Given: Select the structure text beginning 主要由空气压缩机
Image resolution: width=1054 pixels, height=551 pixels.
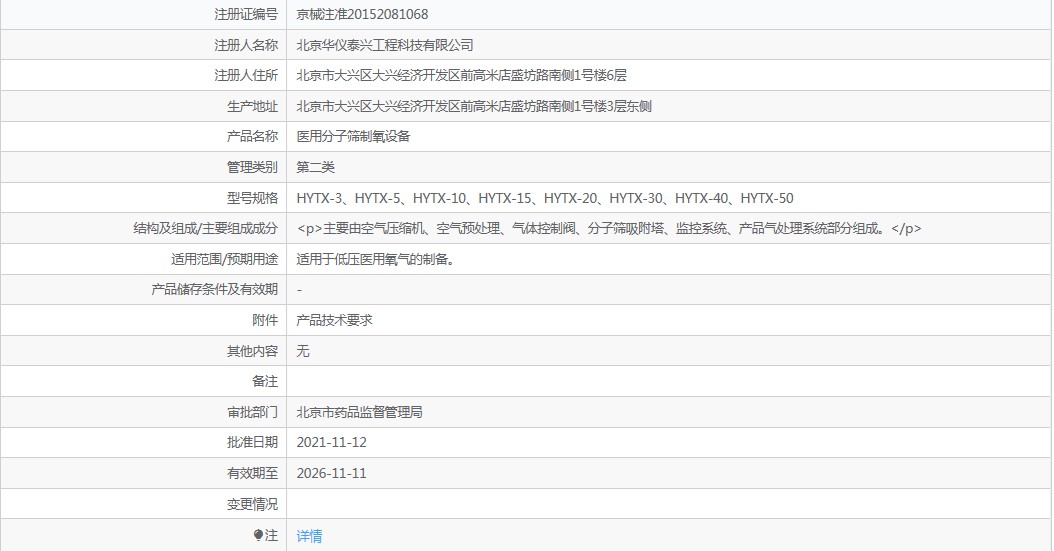Looking at the screenshot, I should pos(609,228).
